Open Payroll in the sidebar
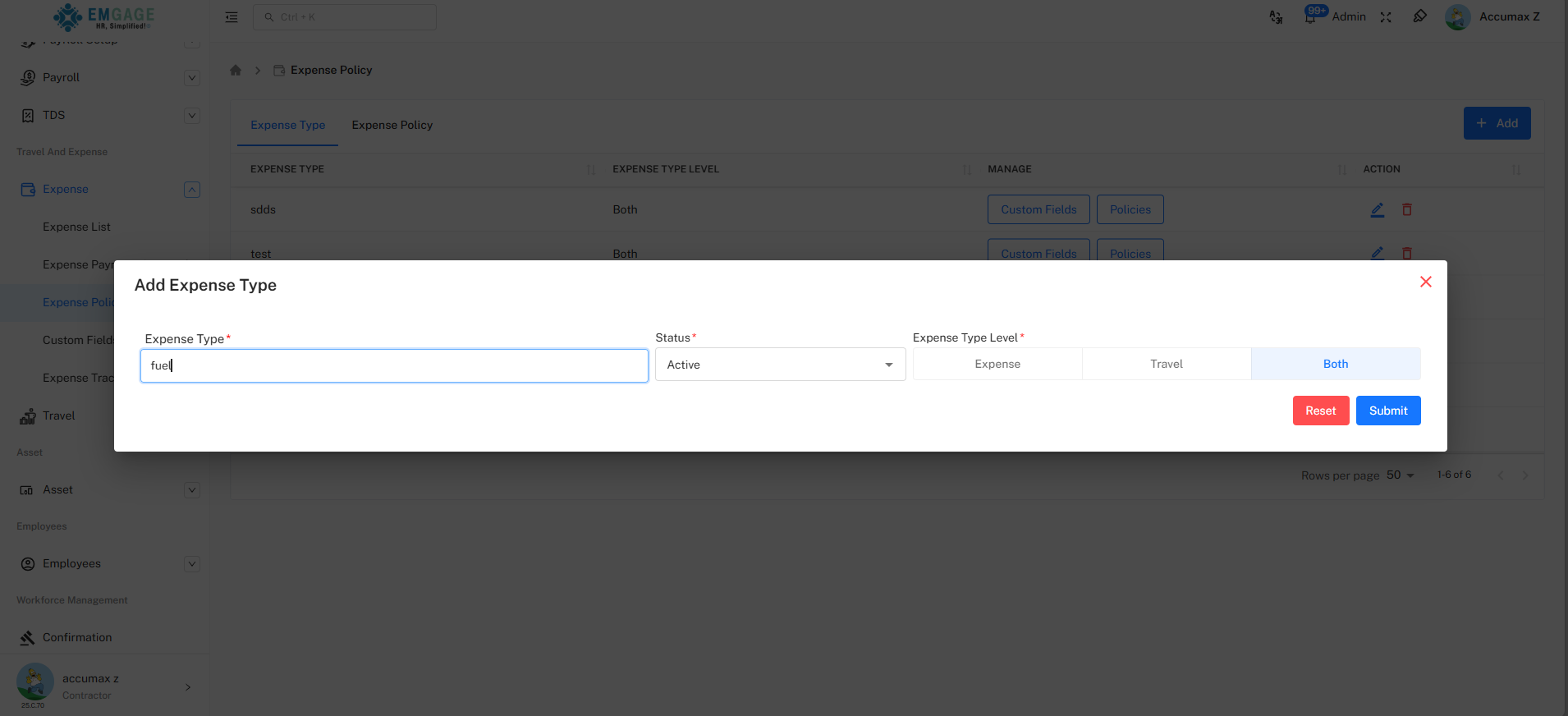This screenshot has height=716, width=1568. click(61, 77)
